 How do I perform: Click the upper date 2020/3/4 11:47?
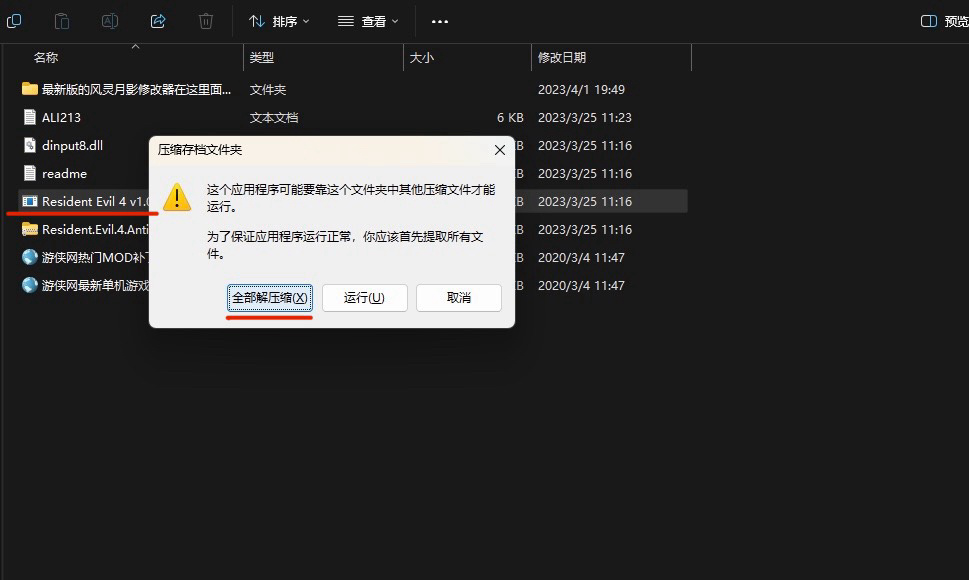pos(581,258)
